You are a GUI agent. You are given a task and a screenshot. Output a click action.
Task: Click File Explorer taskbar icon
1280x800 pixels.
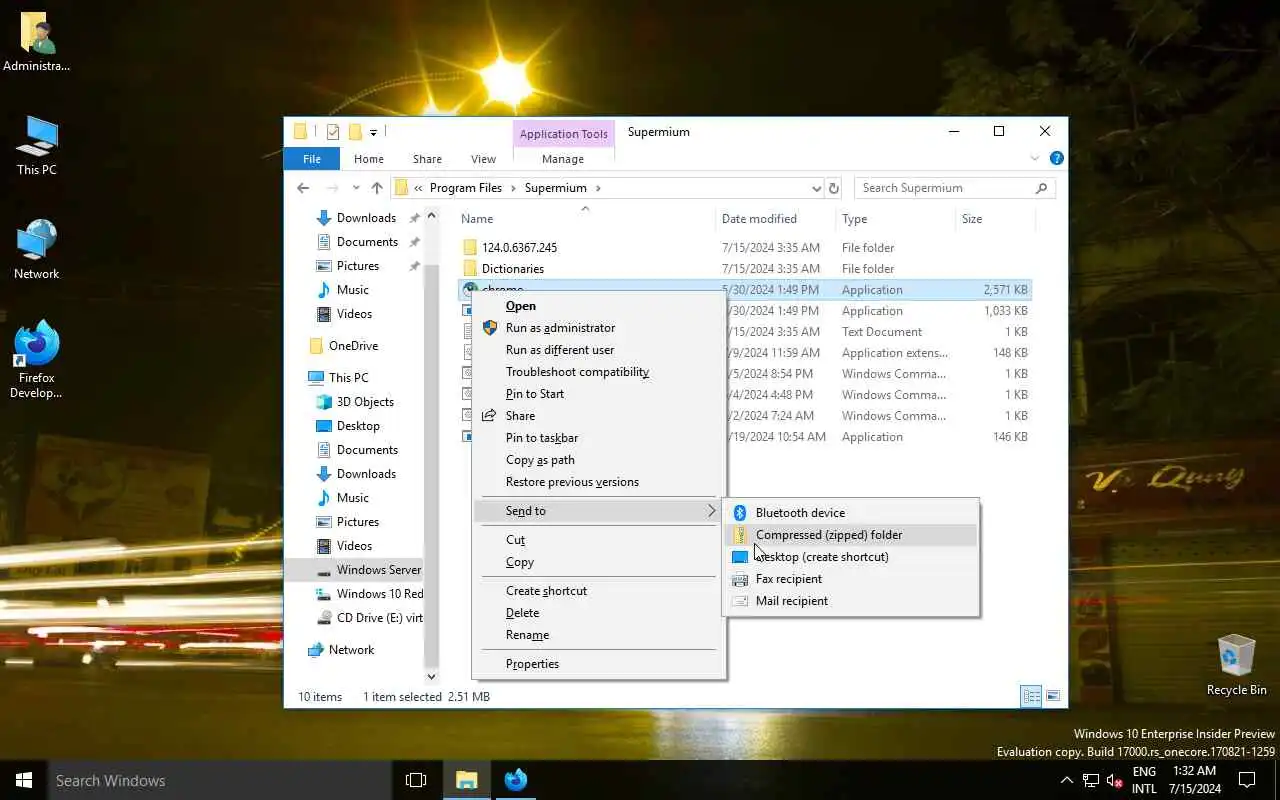[x=467, y=780]
